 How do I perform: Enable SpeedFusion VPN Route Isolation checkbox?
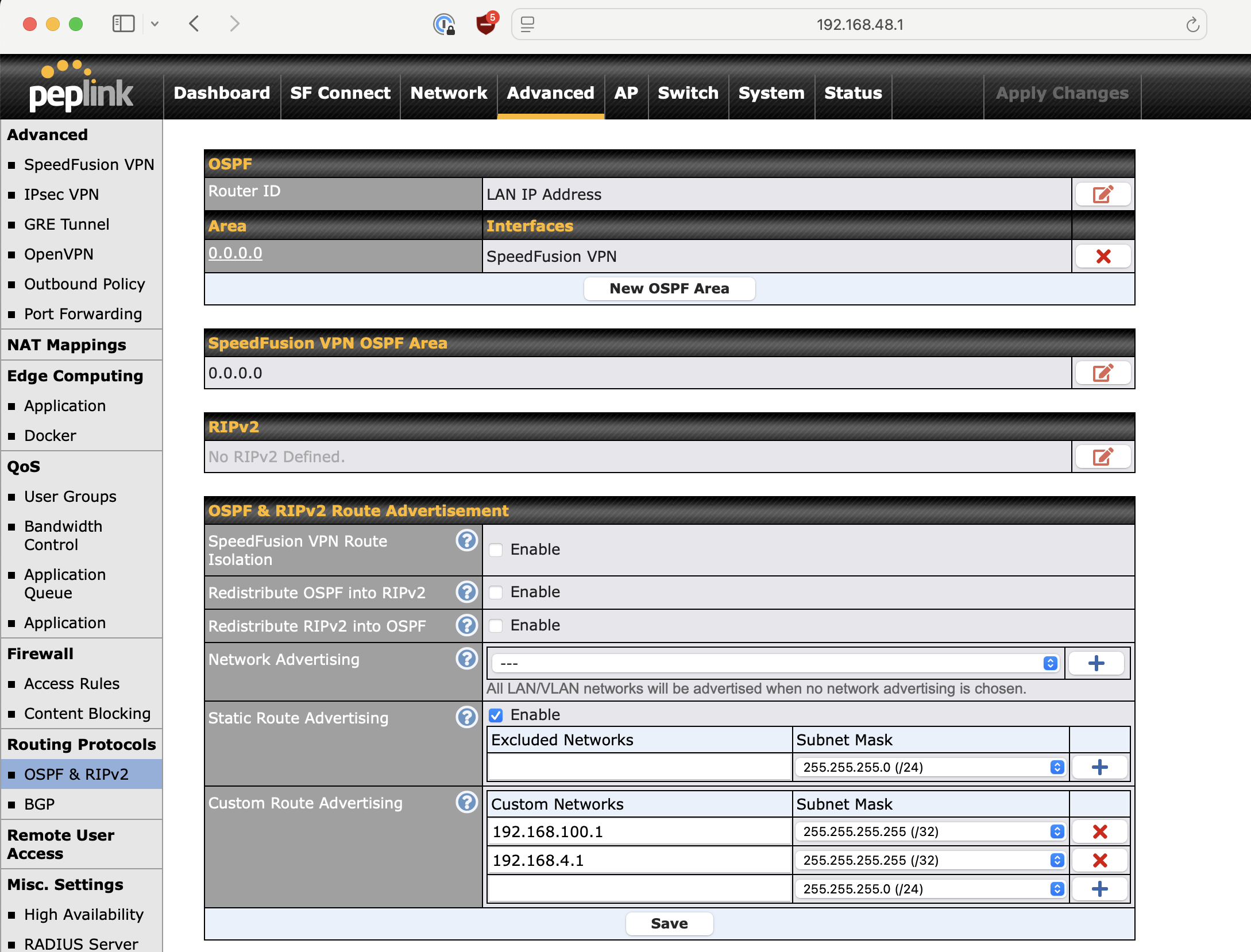tap(496, 549)
